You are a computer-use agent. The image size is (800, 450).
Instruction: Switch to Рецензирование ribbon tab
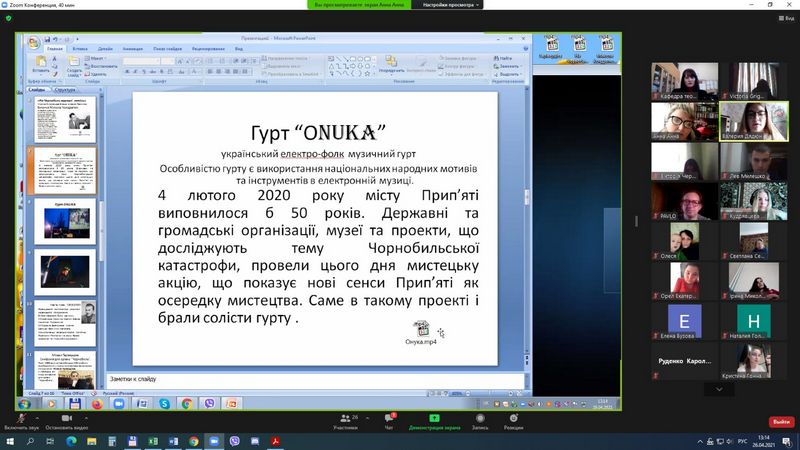(208, 49)
